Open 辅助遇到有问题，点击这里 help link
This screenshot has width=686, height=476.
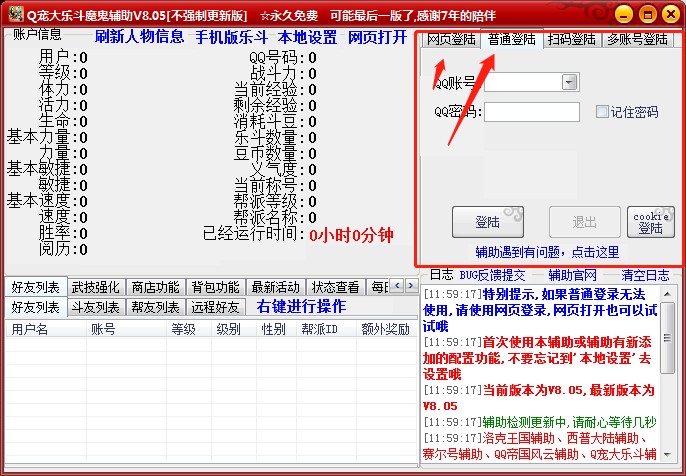[547, 252]
